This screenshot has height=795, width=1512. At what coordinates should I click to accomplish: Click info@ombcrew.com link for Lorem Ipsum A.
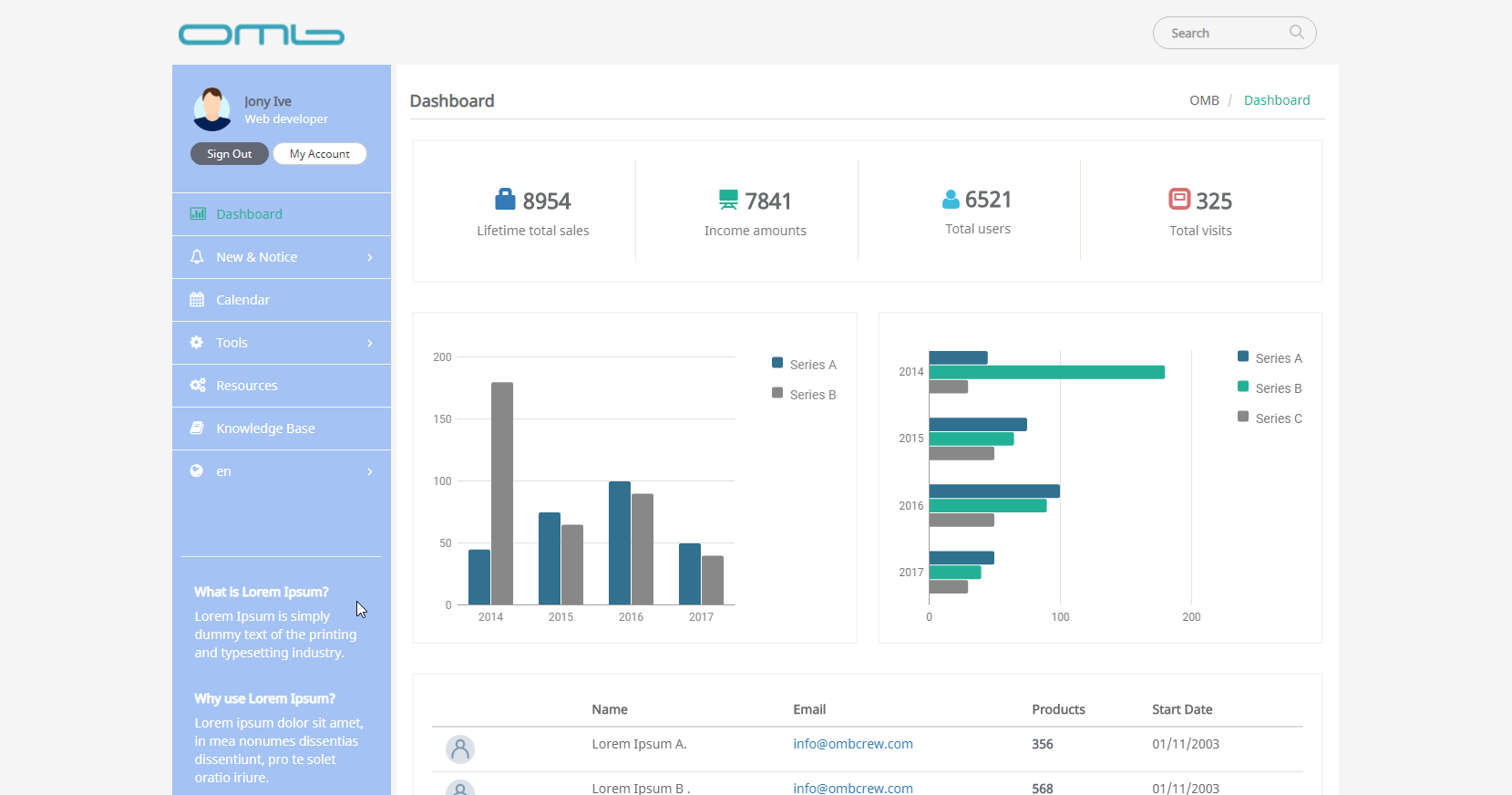pyautogui.click(x=852, y=744)
